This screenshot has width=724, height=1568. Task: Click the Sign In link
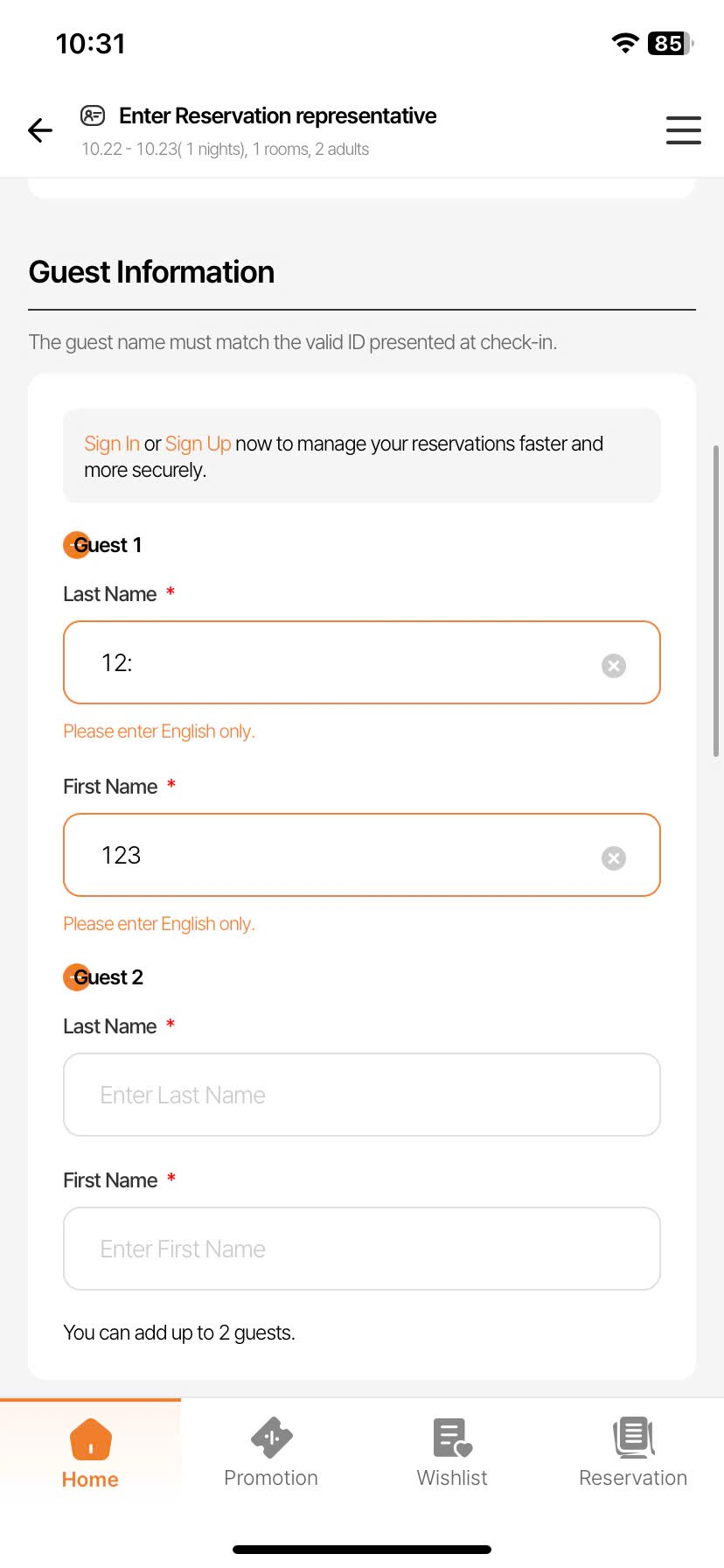[x=111, y=444]
